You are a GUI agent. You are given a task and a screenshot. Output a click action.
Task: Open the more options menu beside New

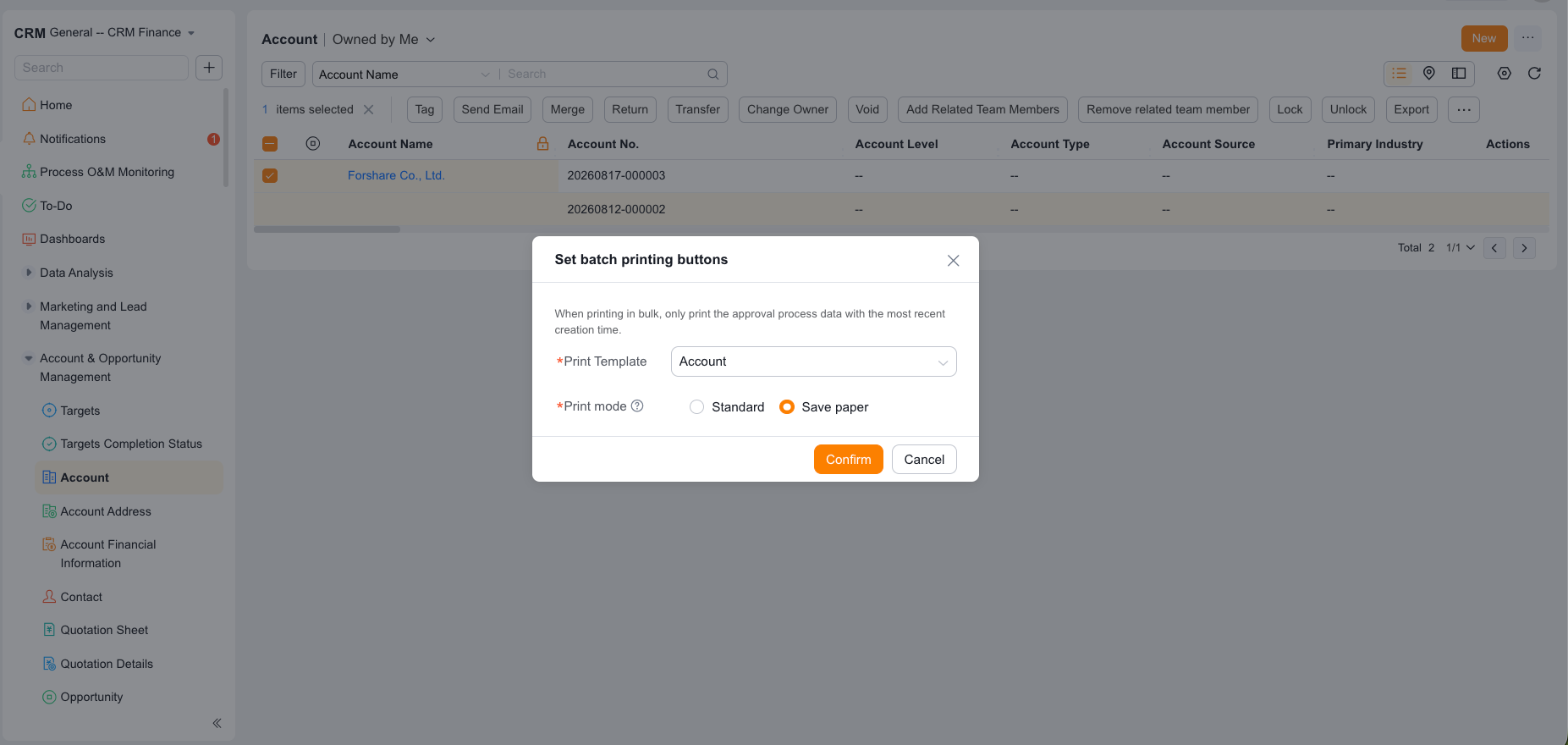coord(1527,38)
